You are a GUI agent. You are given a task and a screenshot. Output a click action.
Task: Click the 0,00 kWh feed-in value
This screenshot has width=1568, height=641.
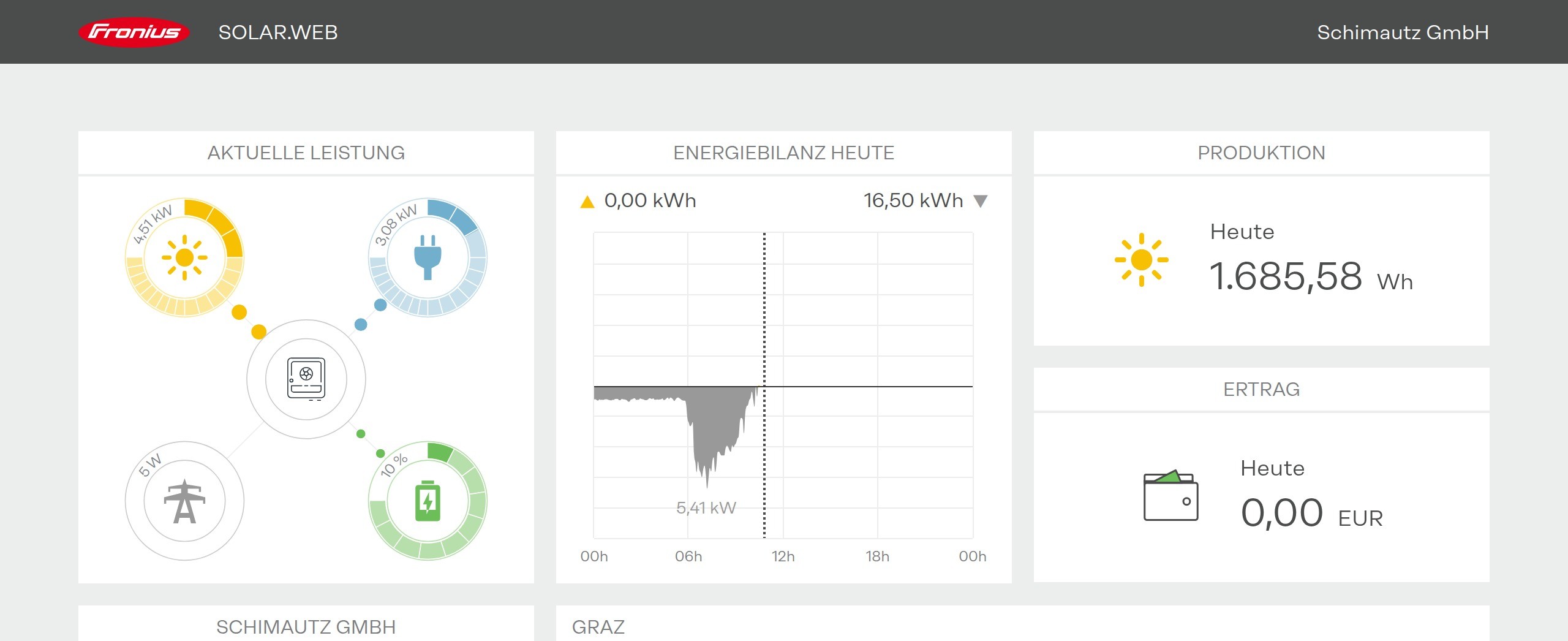[x=650, y=201]
